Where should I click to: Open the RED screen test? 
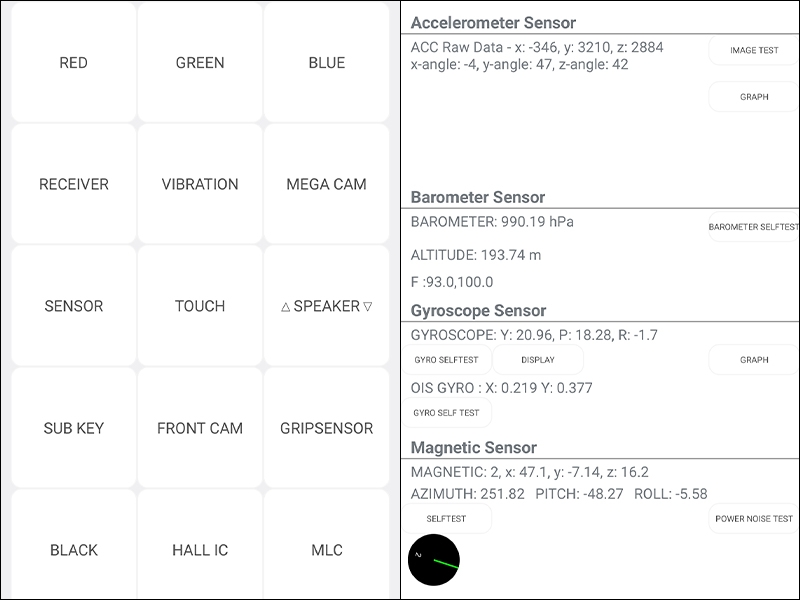(x=73, y=62)
